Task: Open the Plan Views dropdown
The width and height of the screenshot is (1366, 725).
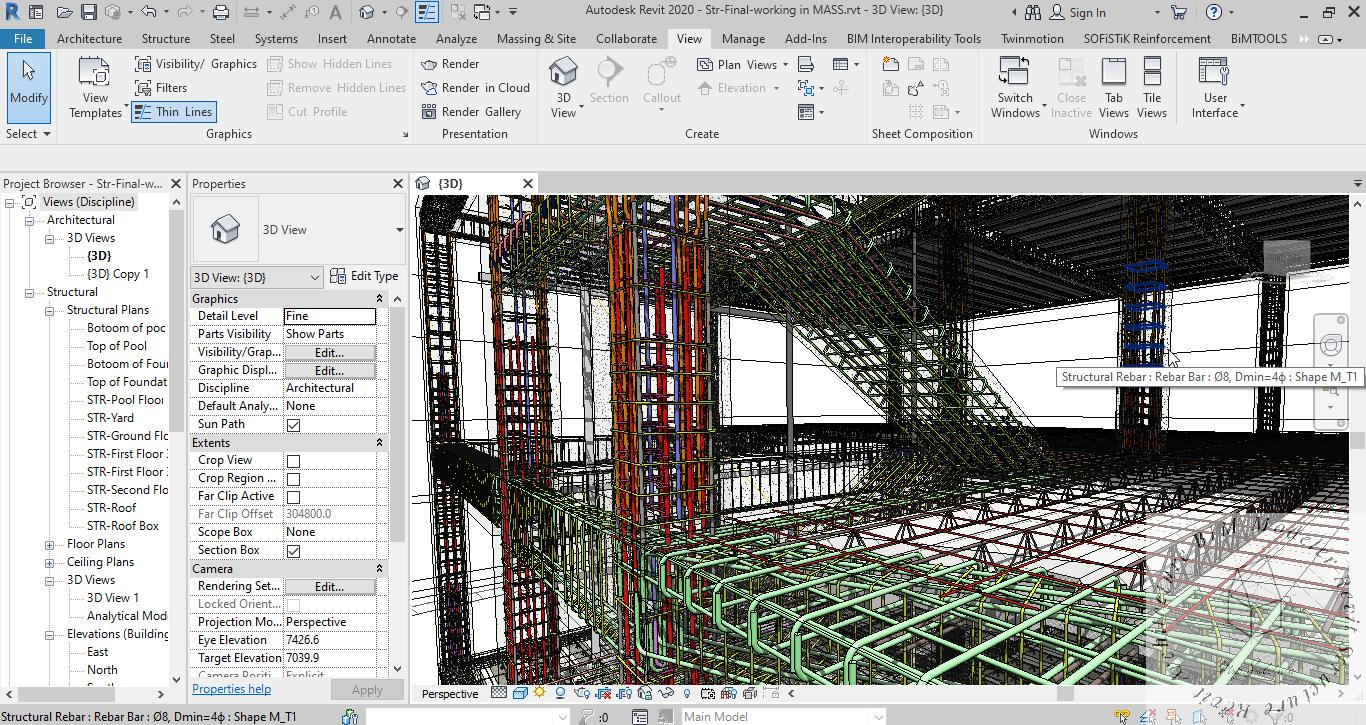Action: coord(742,64)
